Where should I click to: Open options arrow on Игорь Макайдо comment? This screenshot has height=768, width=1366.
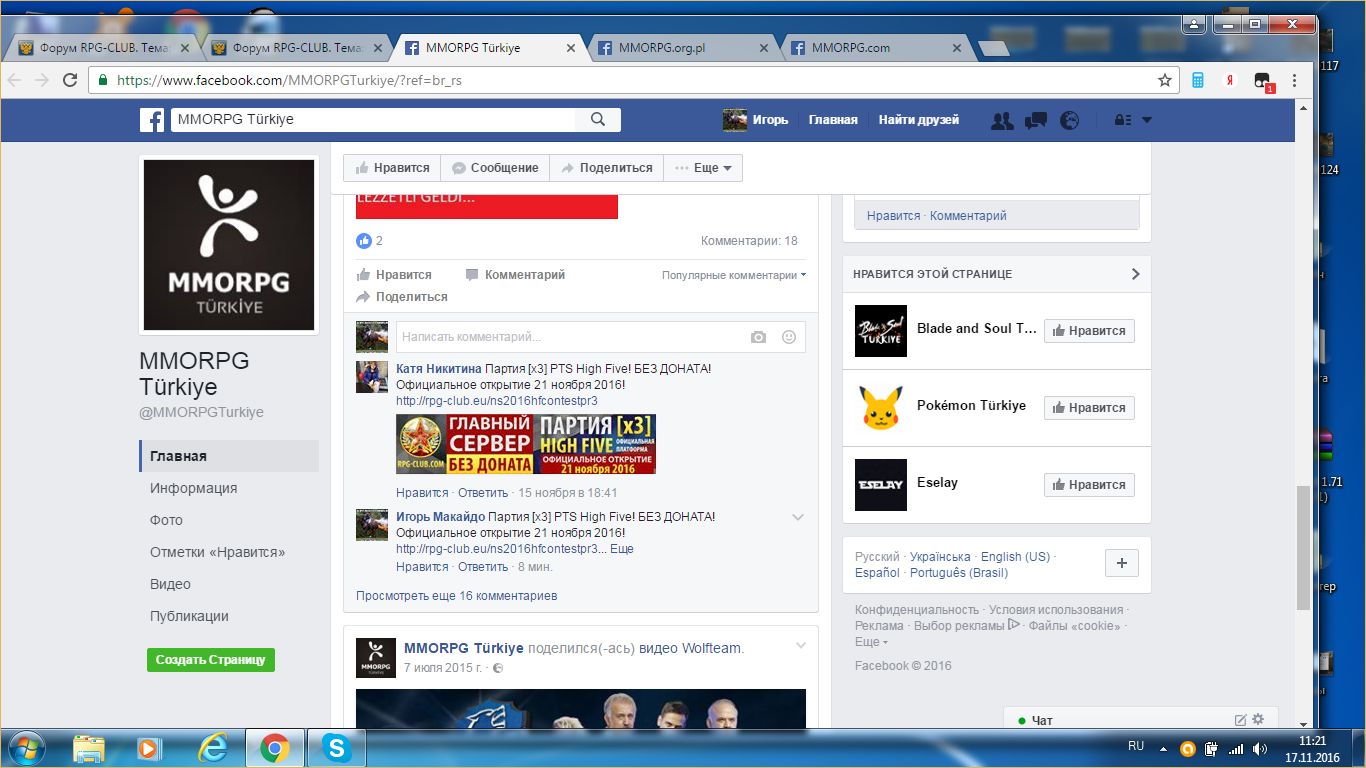(x=798, y=517)
